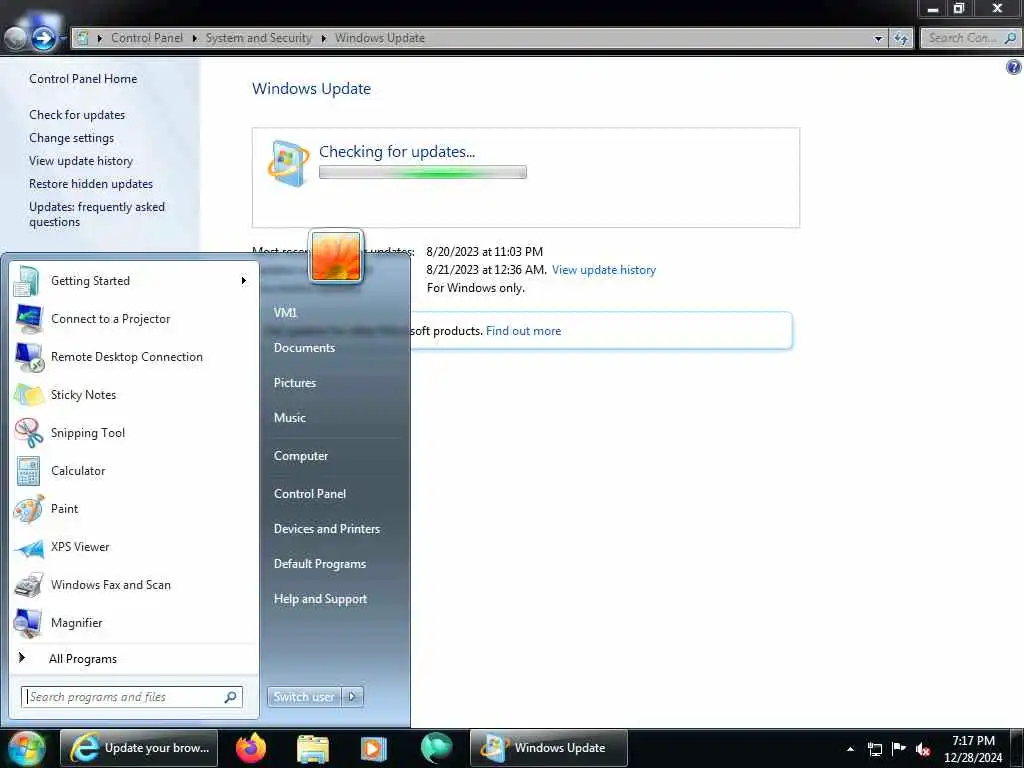Click the network tray icon
Viewport: 1024px width, 768px height.
coord(874,749)
